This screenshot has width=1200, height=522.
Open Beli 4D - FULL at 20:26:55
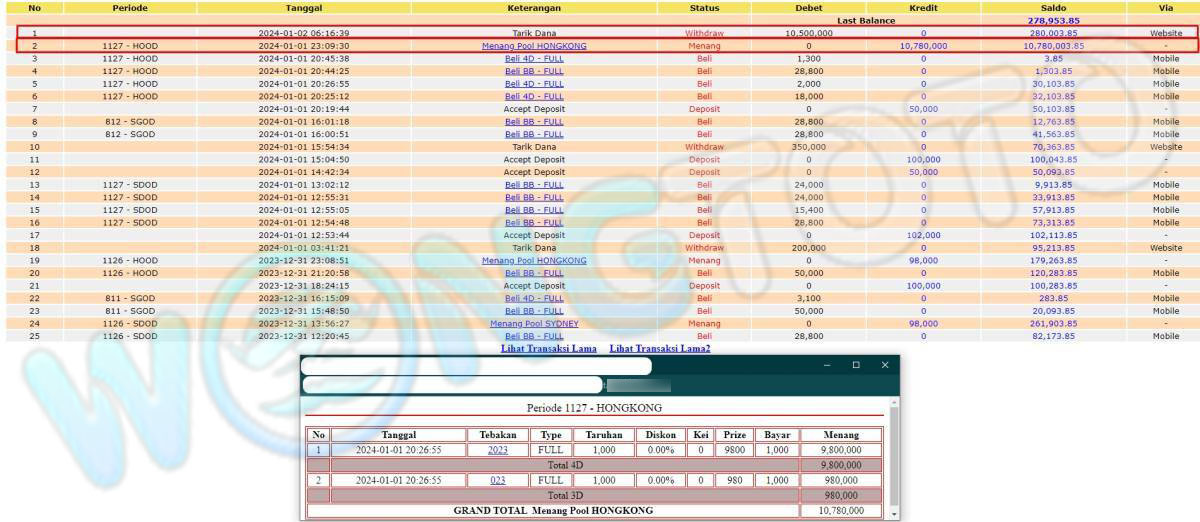tap(534, 84)
